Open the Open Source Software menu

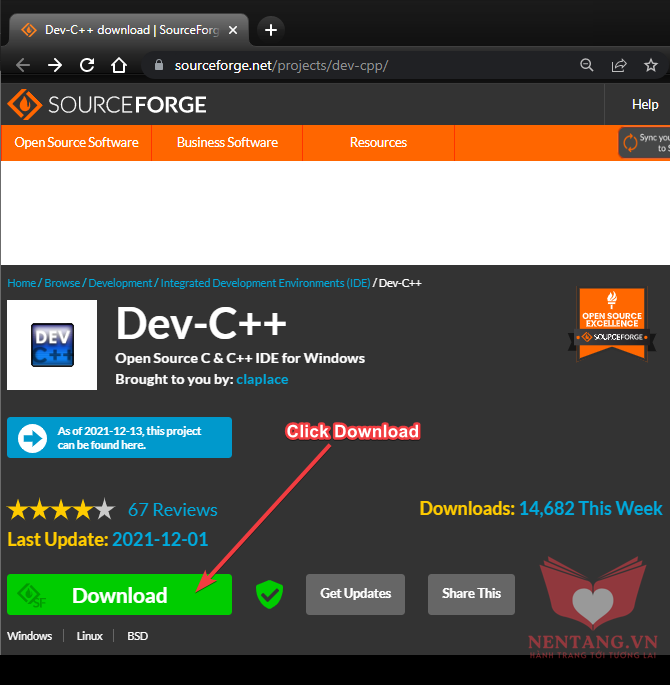click(x=76, y=142)
